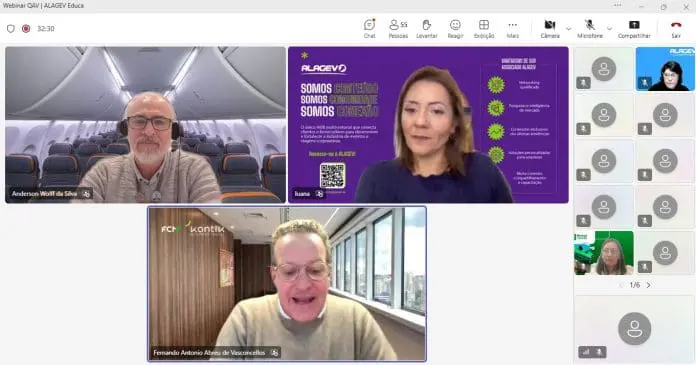Show the Pessoas participants list
Viewport: 696px width, 365px height.
(398, 29)
